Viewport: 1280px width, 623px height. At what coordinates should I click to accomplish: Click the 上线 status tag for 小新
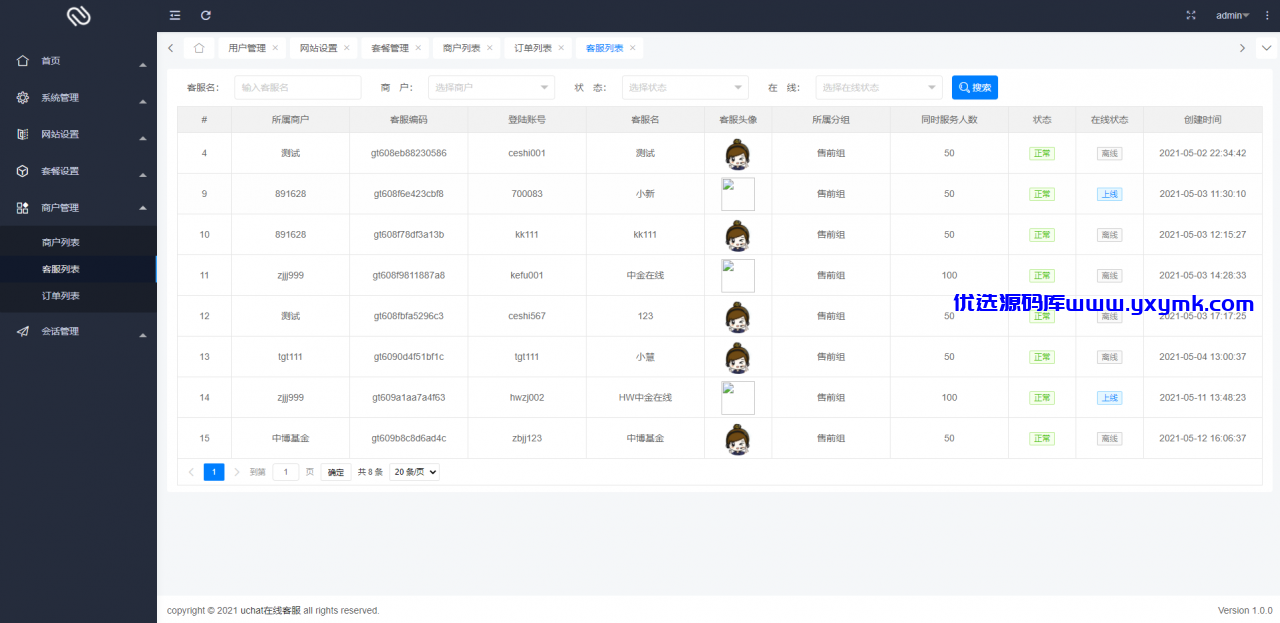(x=1109, y=194)
